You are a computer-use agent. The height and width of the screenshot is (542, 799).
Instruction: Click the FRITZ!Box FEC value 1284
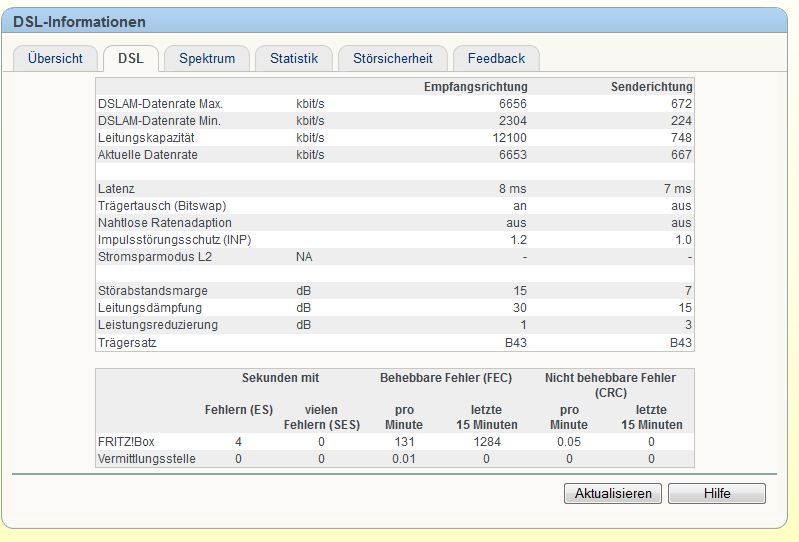click(x=487, y=442)
